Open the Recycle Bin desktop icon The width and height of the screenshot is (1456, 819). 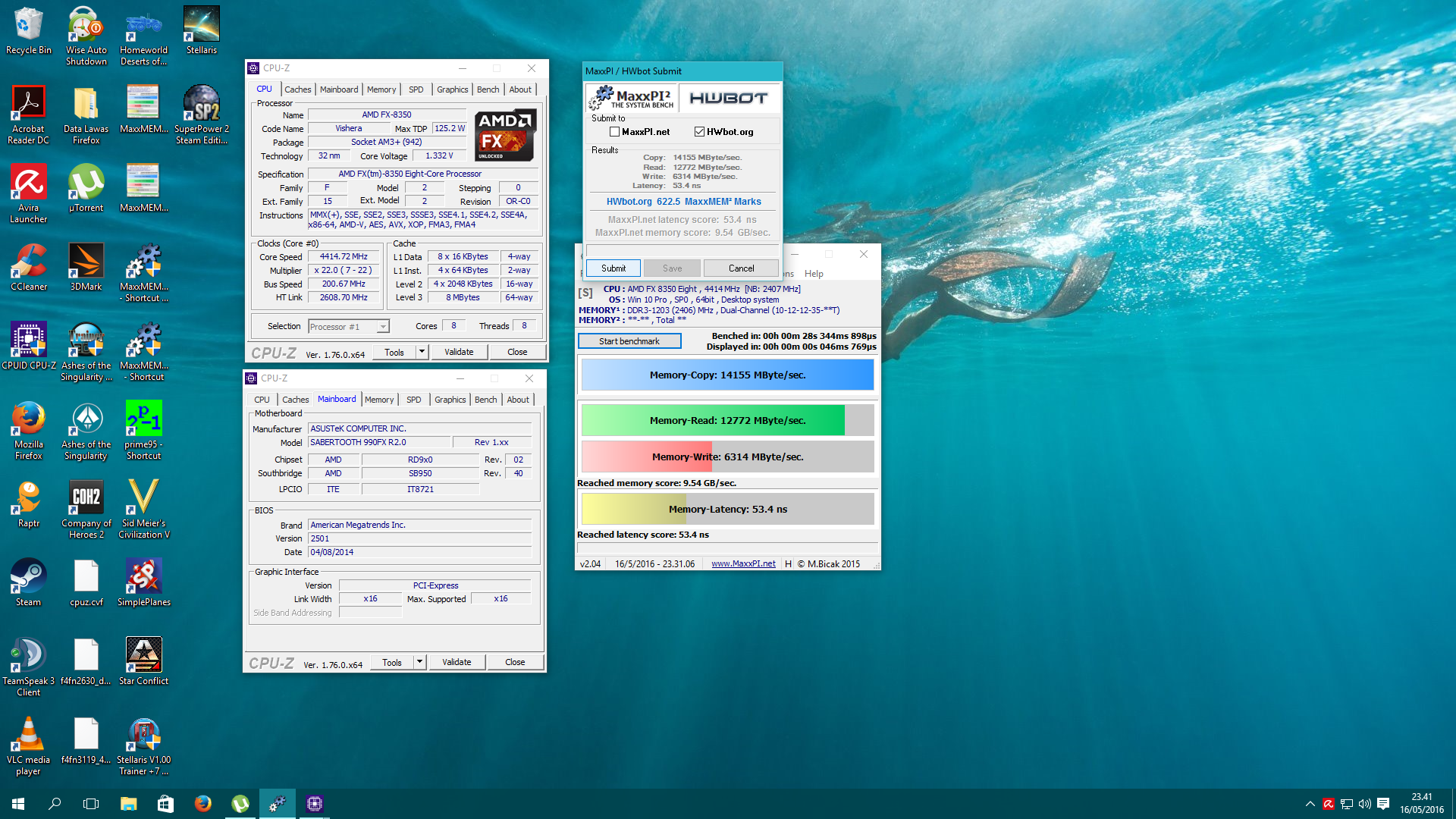pos(29,30)
